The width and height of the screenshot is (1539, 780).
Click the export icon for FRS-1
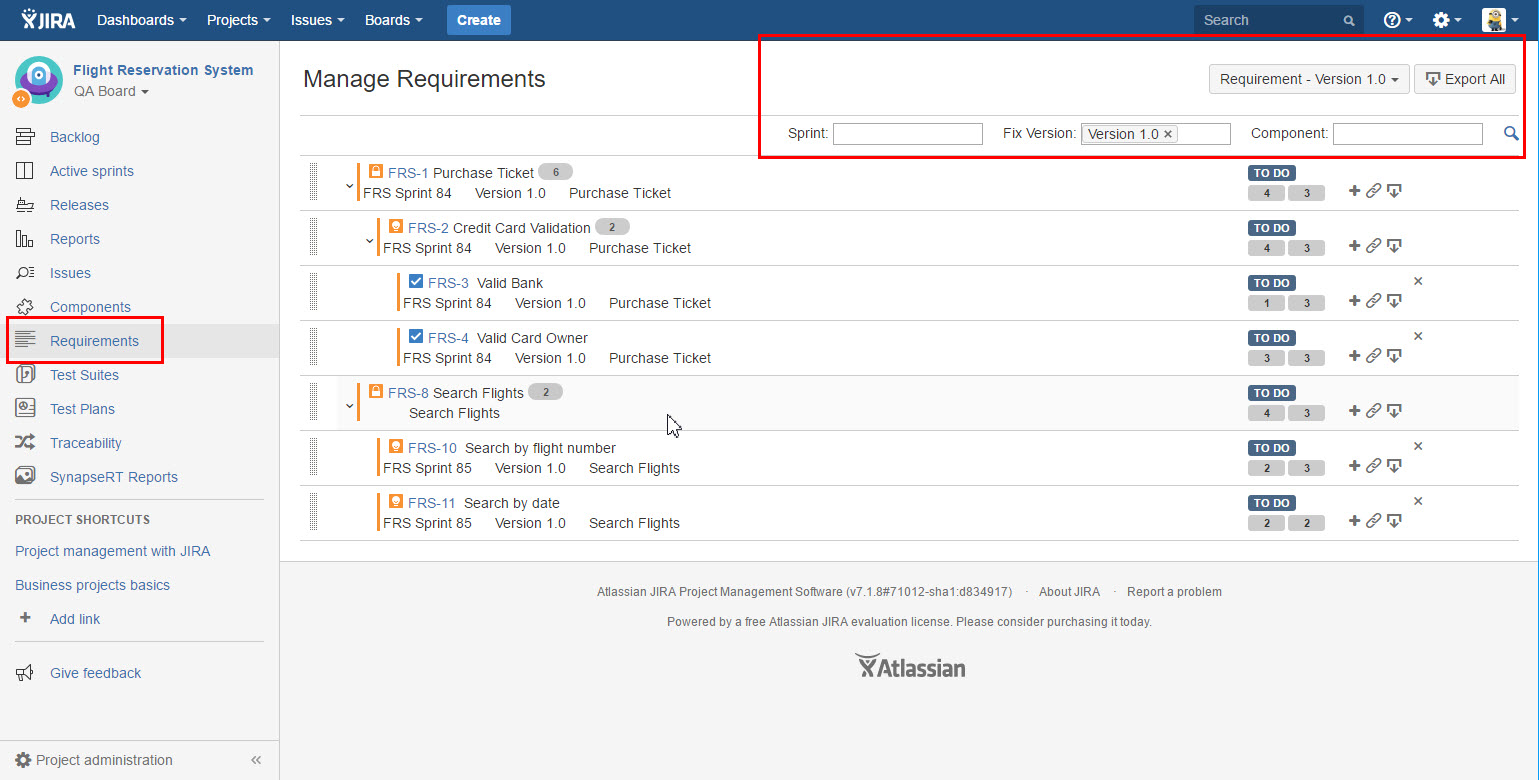pos(1394,191)
